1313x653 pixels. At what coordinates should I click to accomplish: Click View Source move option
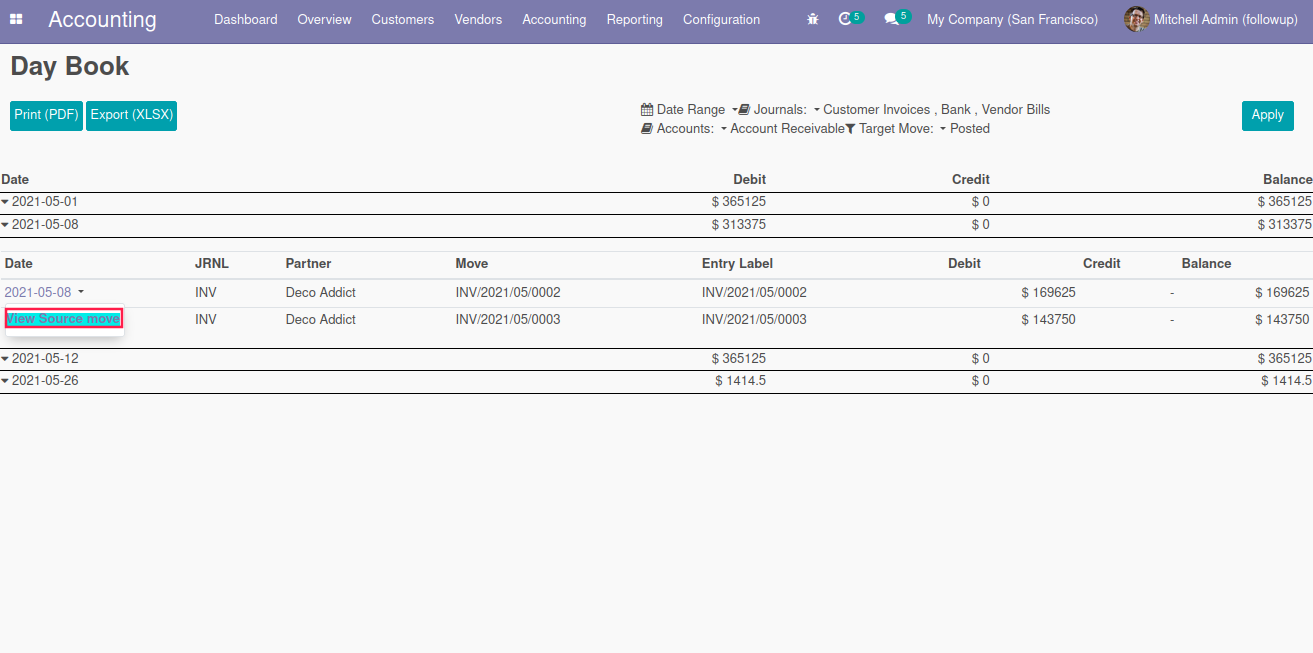[64, 319]
